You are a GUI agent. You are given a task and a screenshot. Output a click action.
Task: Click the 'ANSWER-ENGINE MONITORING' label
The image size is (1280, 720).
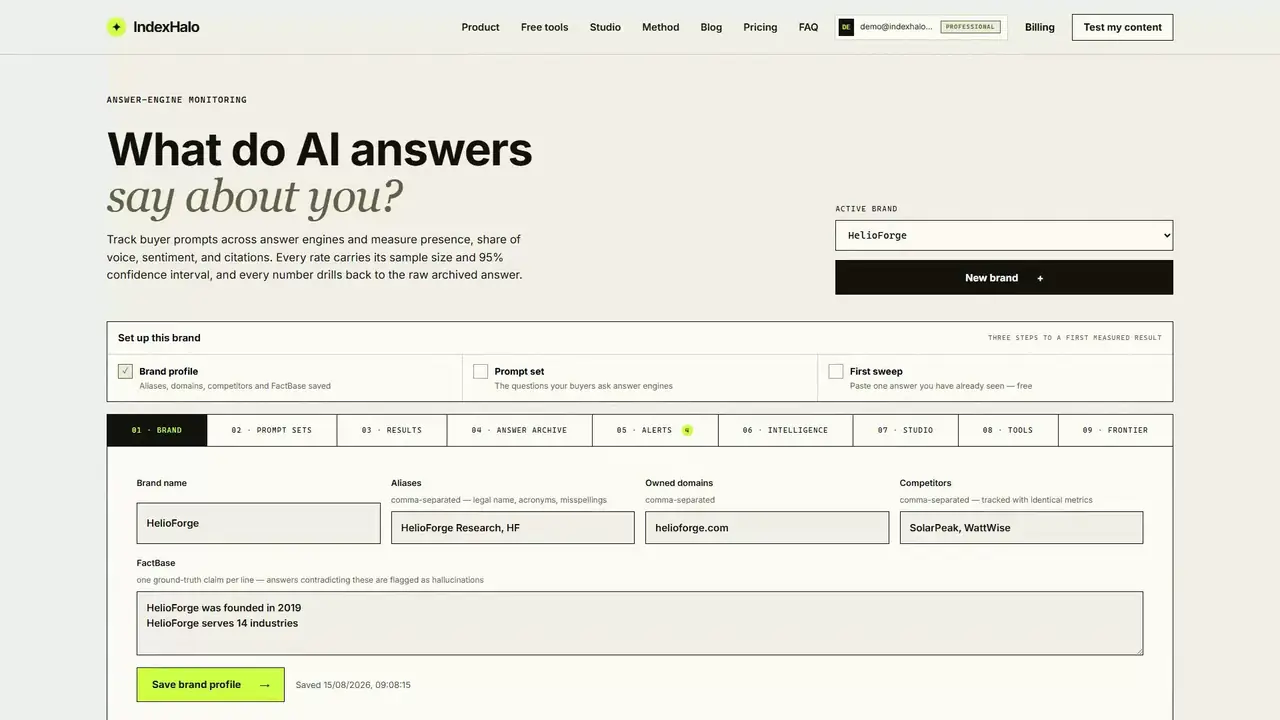[177, 100]
